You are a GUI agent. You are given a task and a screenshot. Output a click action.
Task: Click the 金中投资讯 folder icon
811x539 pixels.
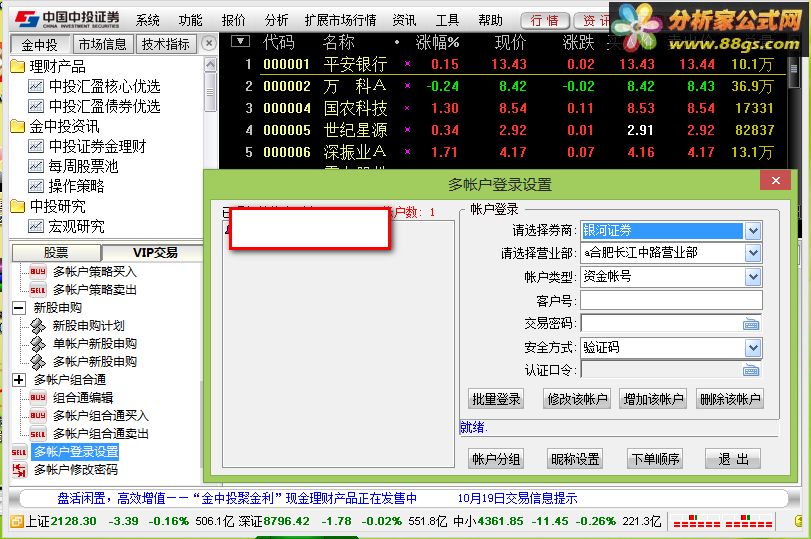[x=18, y=126]
